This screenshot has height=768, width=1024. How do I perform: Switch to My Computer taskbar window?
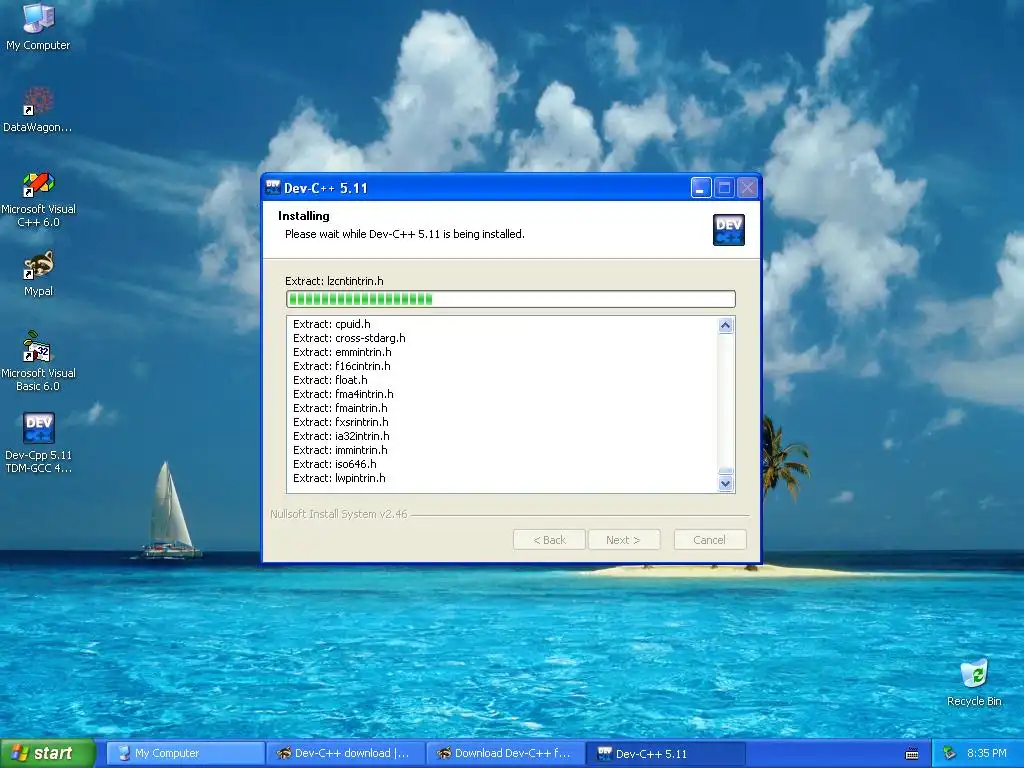pyautogui.click(x=185, y=754)
